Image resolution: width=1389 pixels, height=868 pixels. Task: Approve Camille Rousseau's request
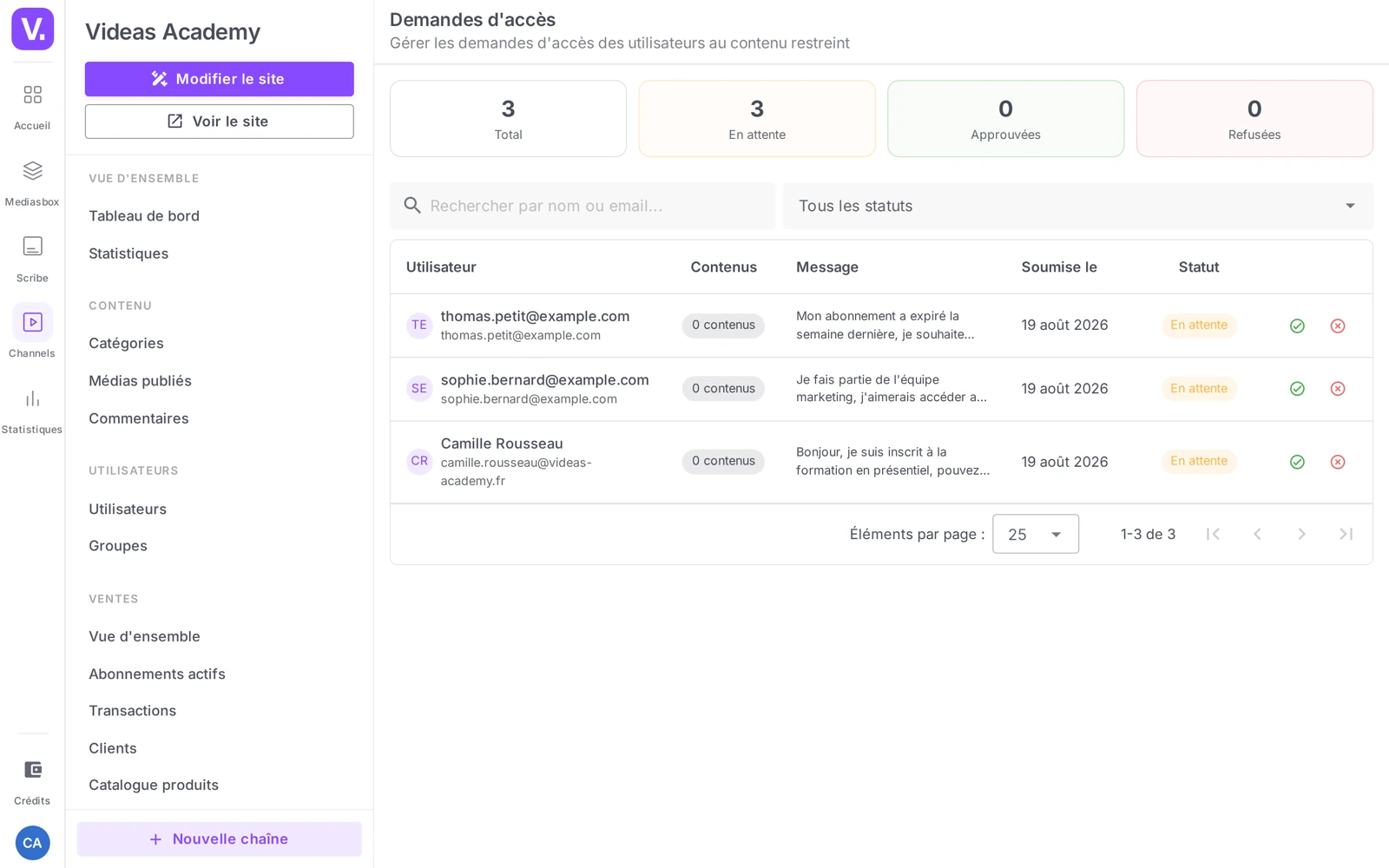[1297, 462]
